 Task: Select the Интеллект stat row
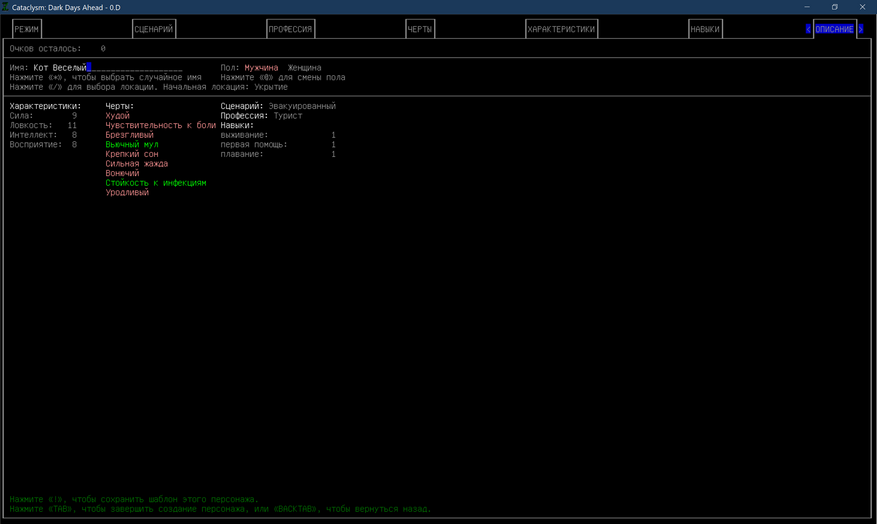(43, 135)
